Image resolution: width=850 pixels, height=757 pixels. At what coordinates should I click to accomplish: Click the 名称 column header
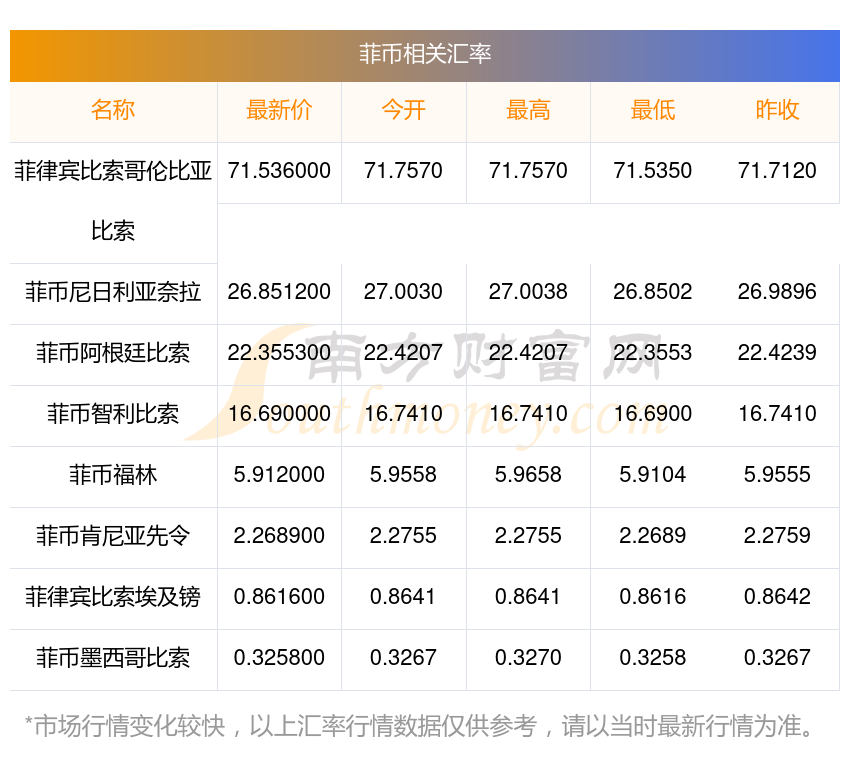point(113,110)
